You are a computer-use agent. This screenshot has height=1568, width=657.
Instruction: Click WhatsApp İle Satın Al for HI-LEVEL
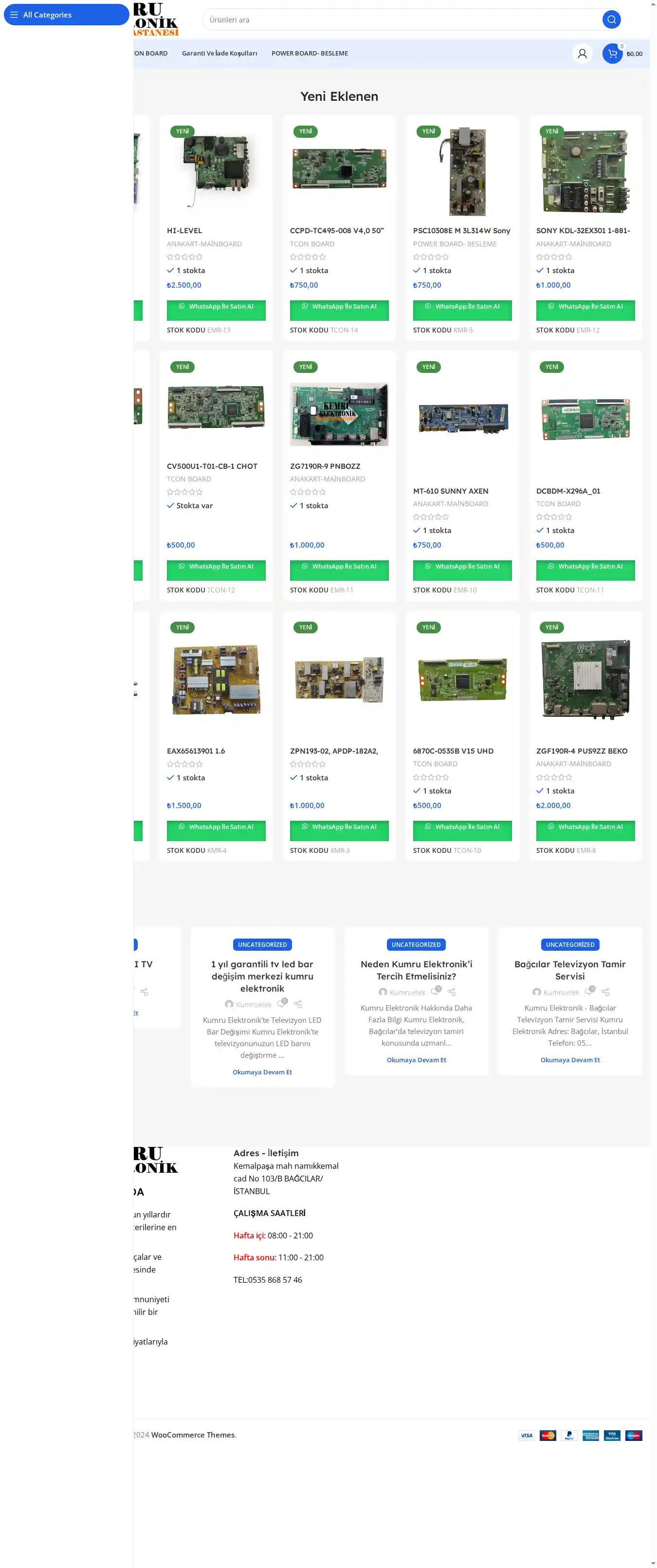coord(216,307)
